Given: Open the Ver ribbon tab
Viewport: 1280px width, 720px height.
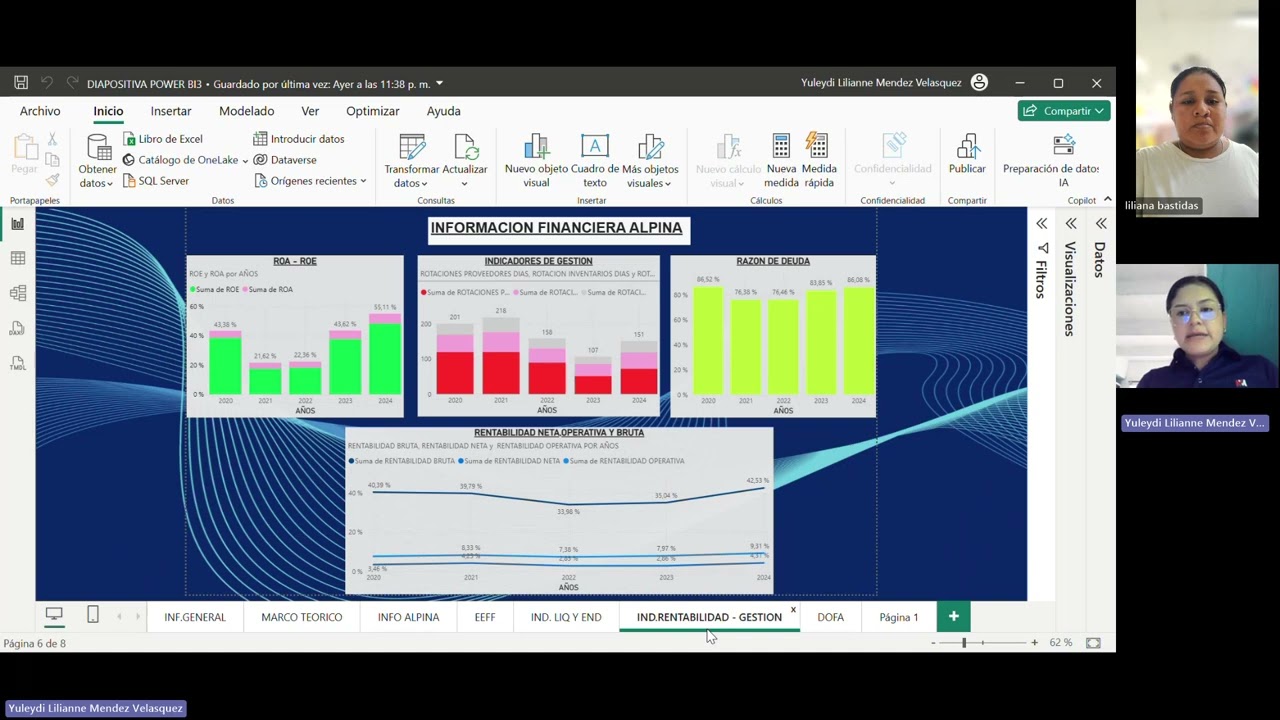Looking at the screenshot, I should [310, 111].
